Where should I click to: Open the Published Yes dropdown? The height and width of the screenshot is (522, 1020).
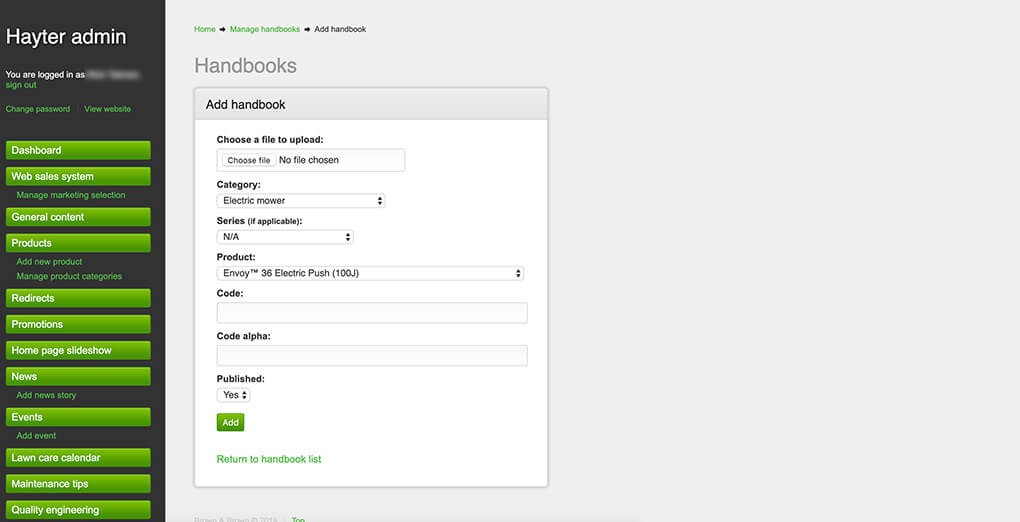coord(234,395)
